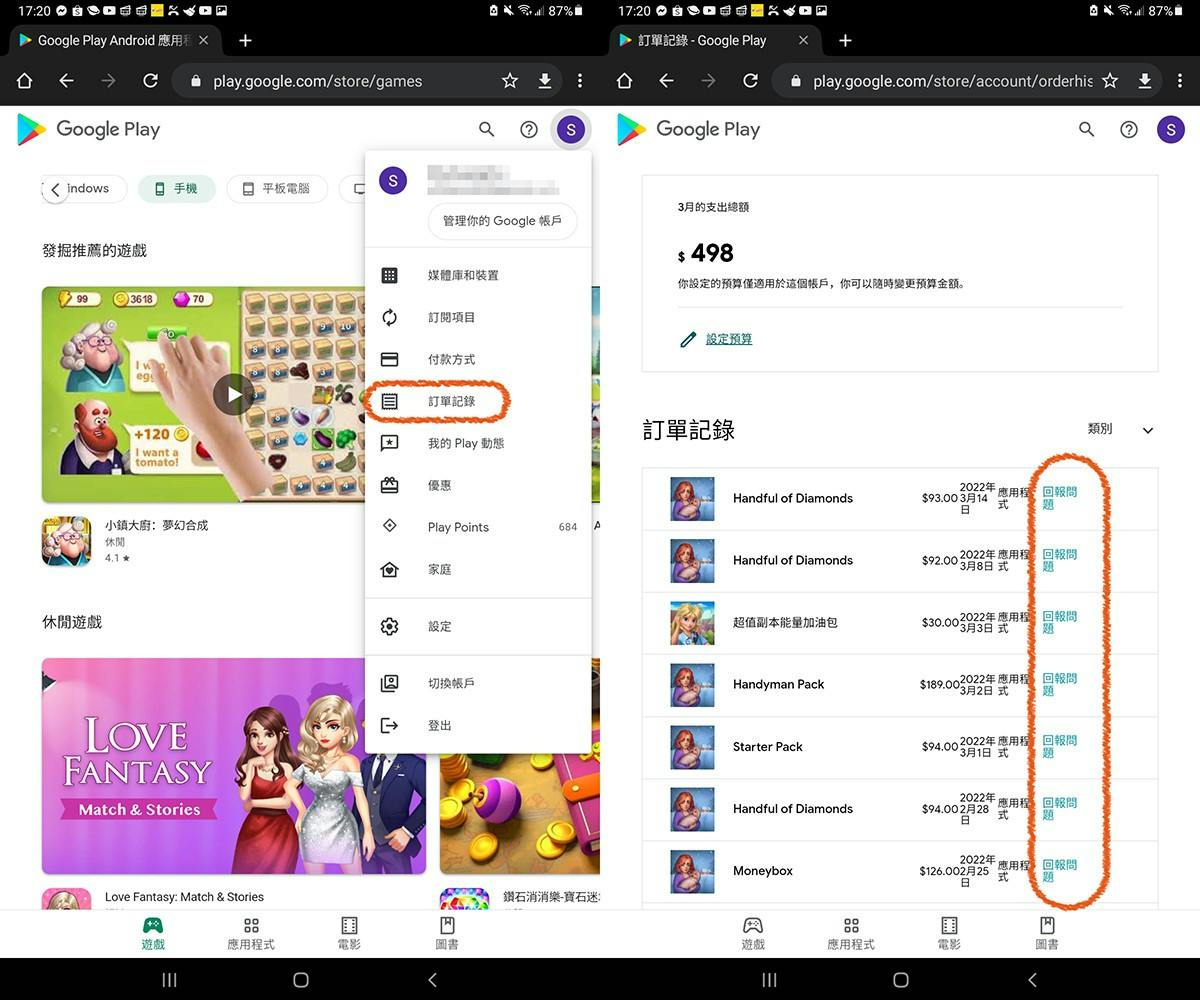Screen dimensions: 1200x1000
Task: Click Google Play logo on order history page
Action: click(x=689, y=129)
